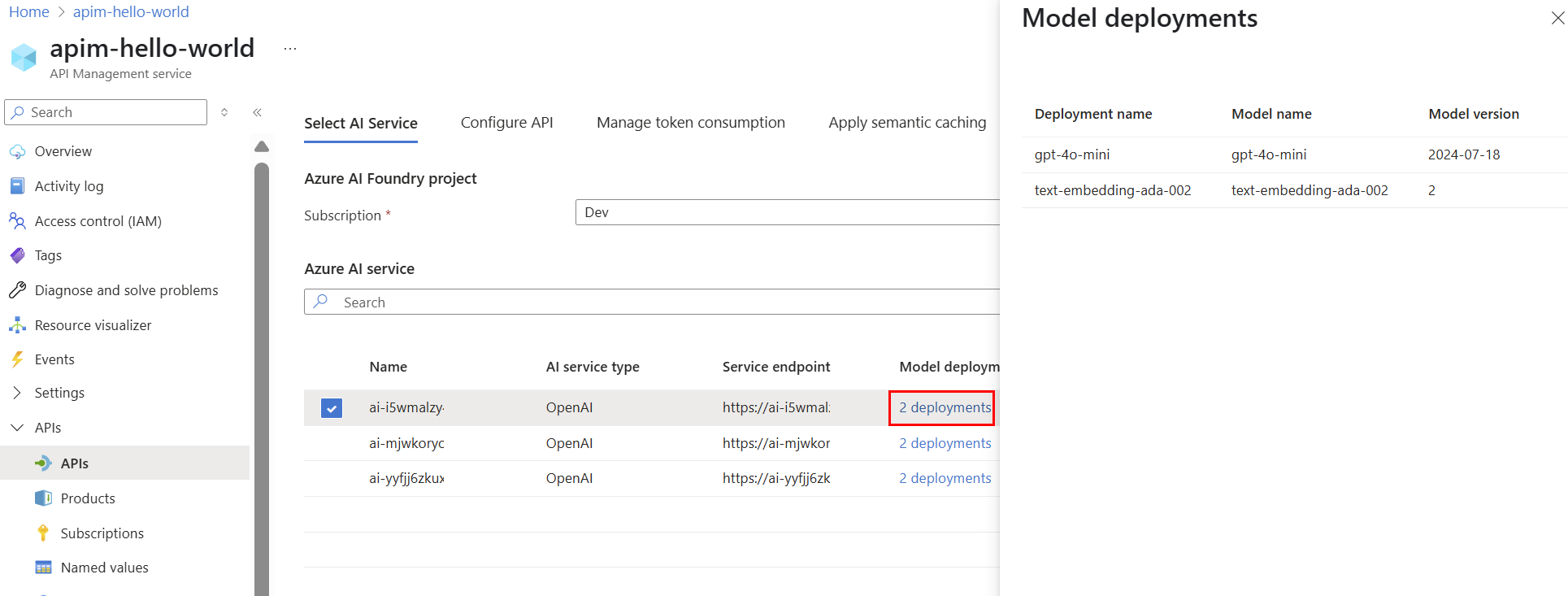
Task: Click the Azure AI service search field
Action: click(x=650, y=302)
